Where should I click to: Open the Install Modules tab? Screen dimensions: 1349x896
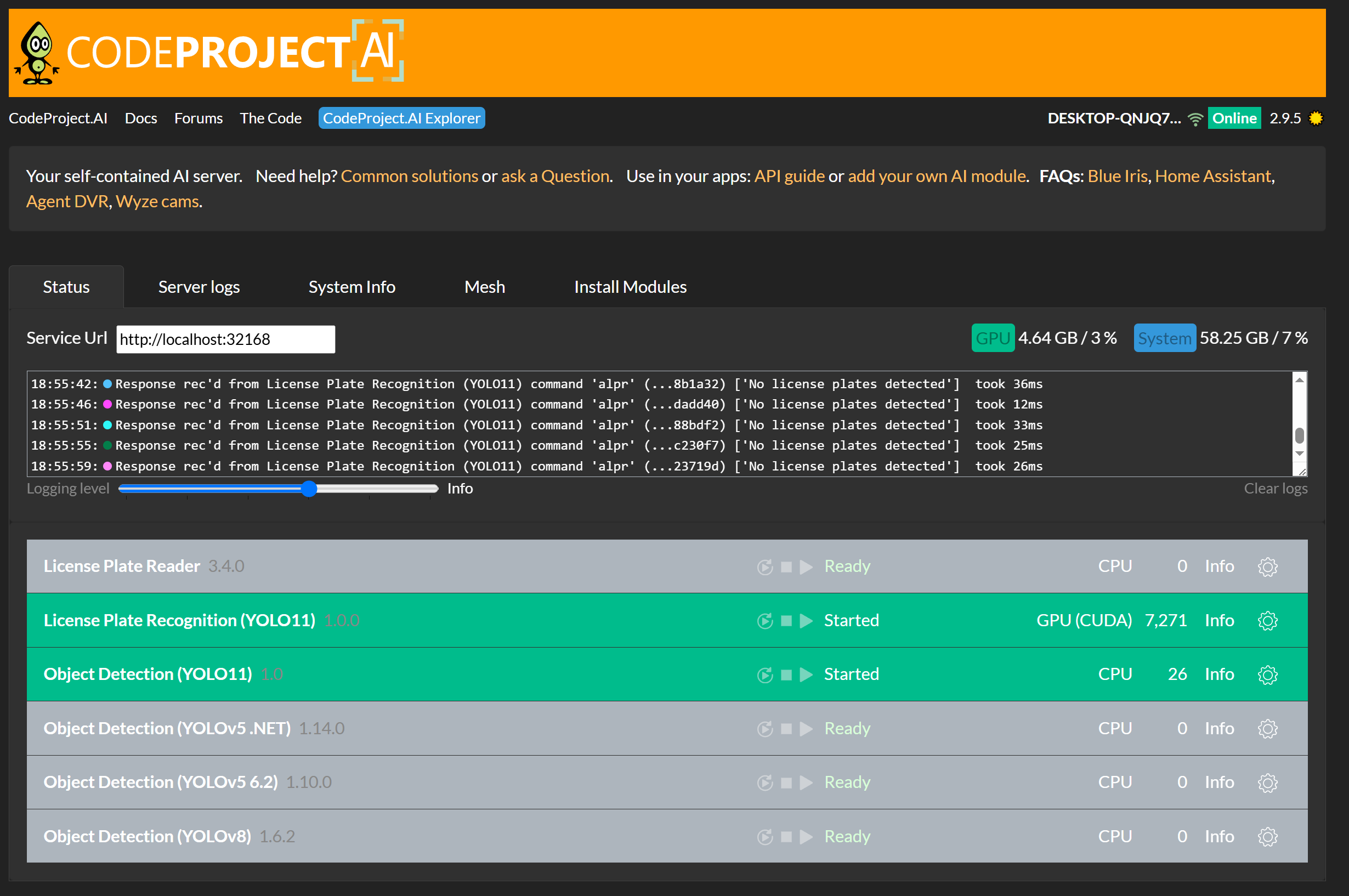click(x=630, y=287)
